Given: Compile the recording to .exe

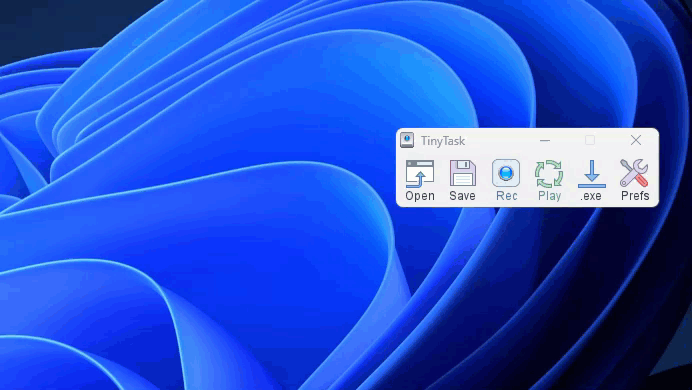Looking at the screenshot, I should (x=592, y=180).
